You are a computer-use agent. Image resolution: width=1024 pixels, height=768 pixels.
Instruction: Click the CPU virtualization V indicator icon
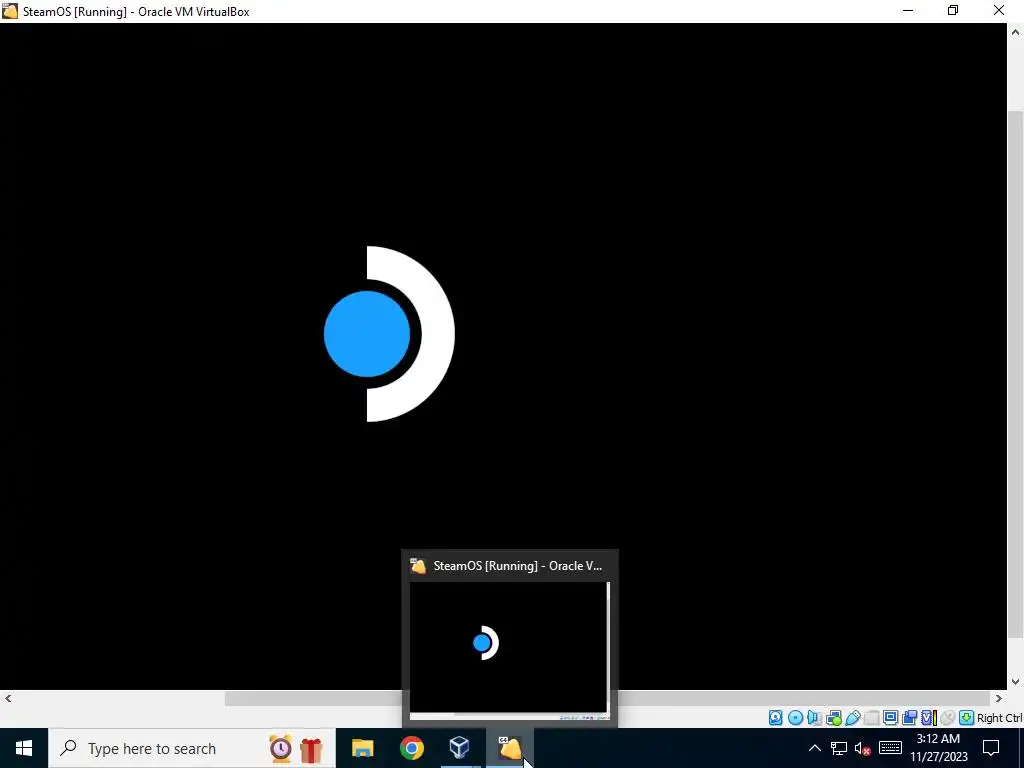coord(929,718)
